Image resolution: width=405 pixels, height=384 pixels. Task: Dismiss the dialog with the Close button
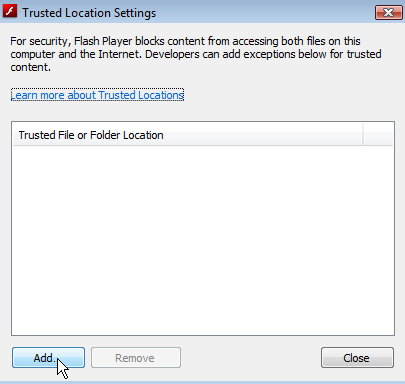pyautogui.click(x=357, y=358)
